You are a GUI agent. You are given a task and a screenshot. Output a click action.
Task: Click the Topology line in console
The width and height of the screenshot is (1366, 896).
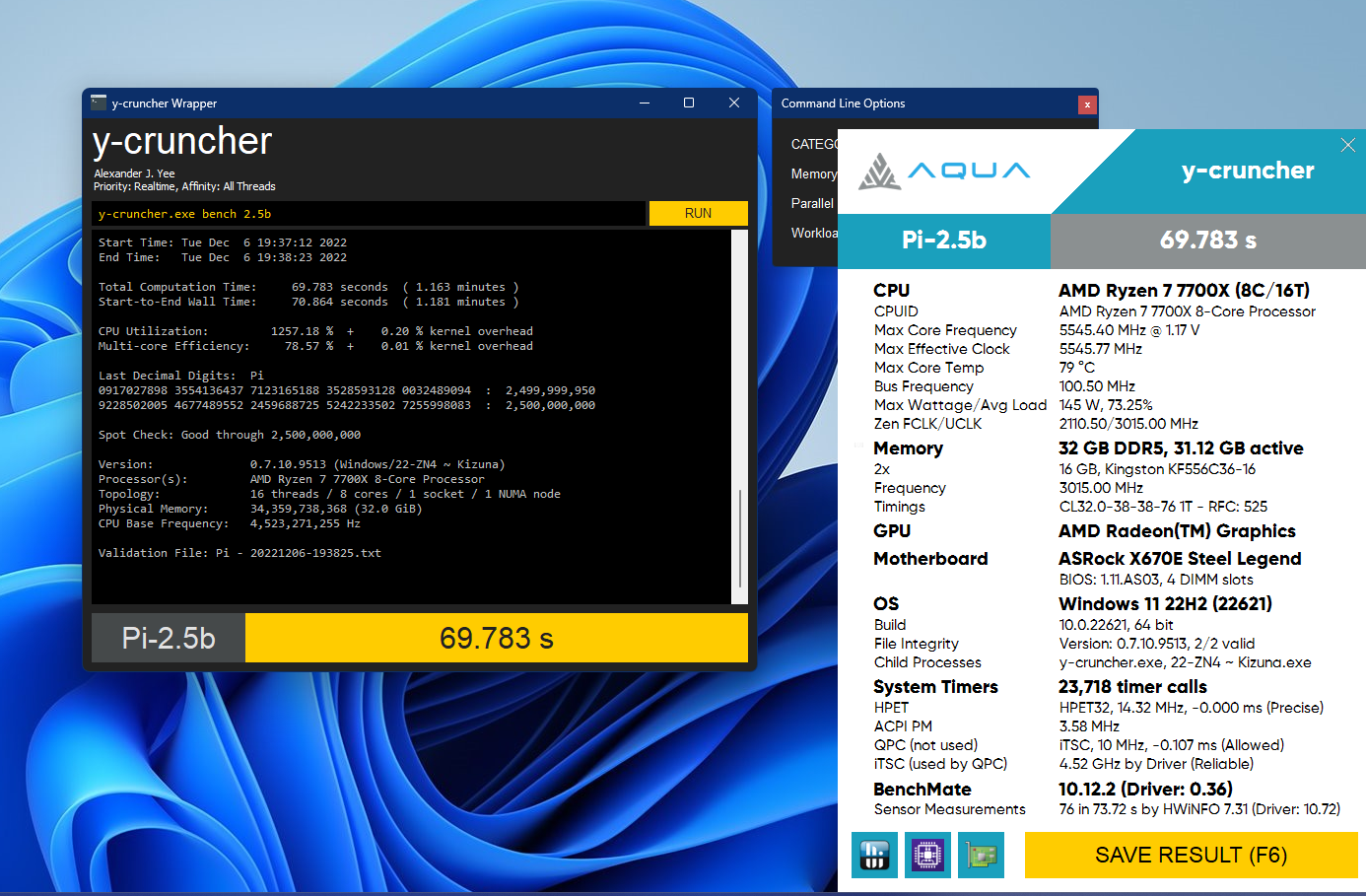point(329,494)
